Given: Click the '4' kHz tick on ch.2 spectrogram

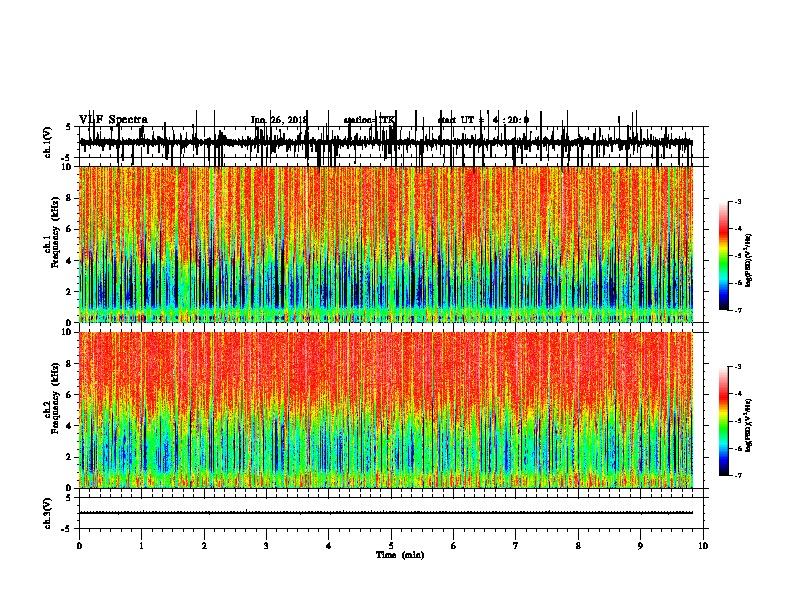Looking at the screenshot, I should (70, 426).
